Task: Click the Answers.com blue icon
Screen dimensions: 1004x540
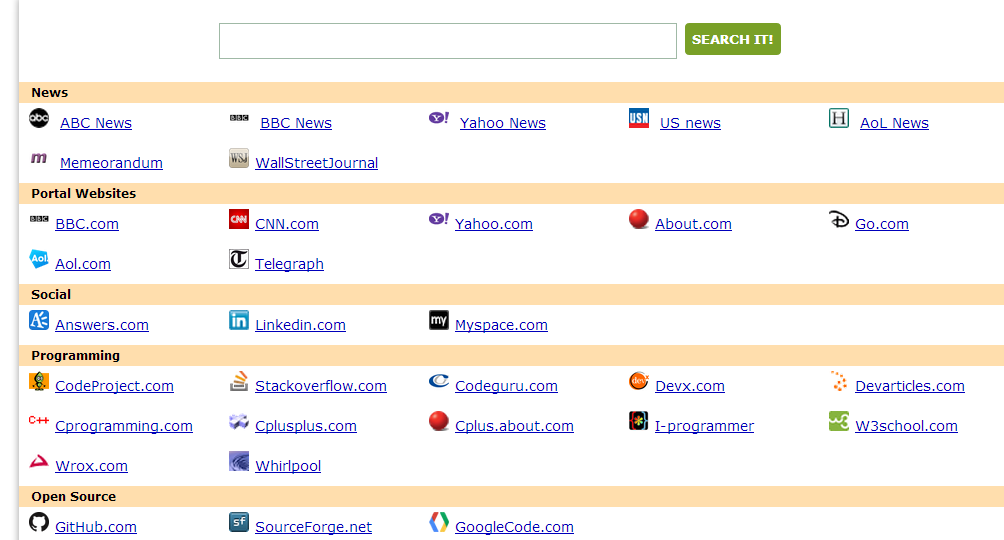Action: (x=39, y=320)
